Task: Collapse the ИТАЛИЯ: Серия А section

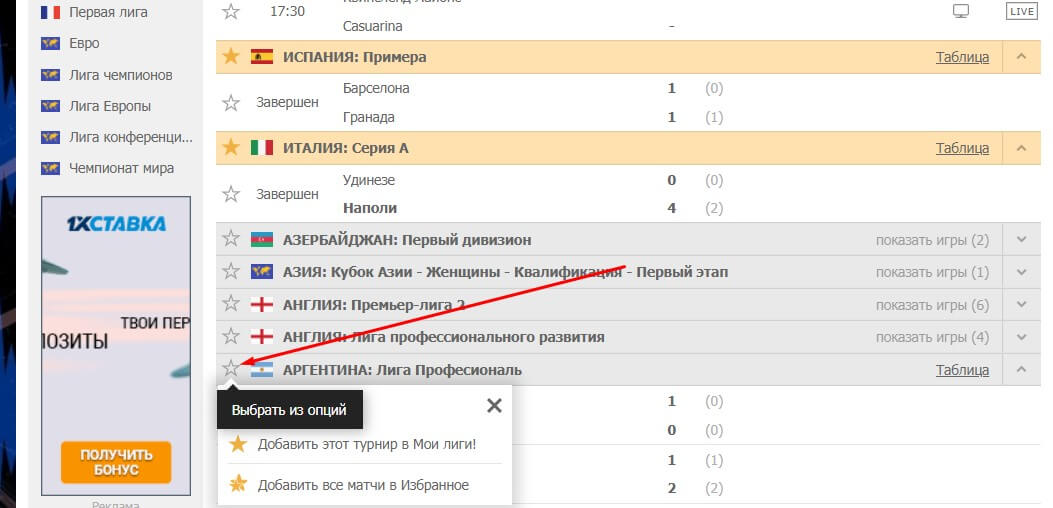Action: click(1021, 148)
